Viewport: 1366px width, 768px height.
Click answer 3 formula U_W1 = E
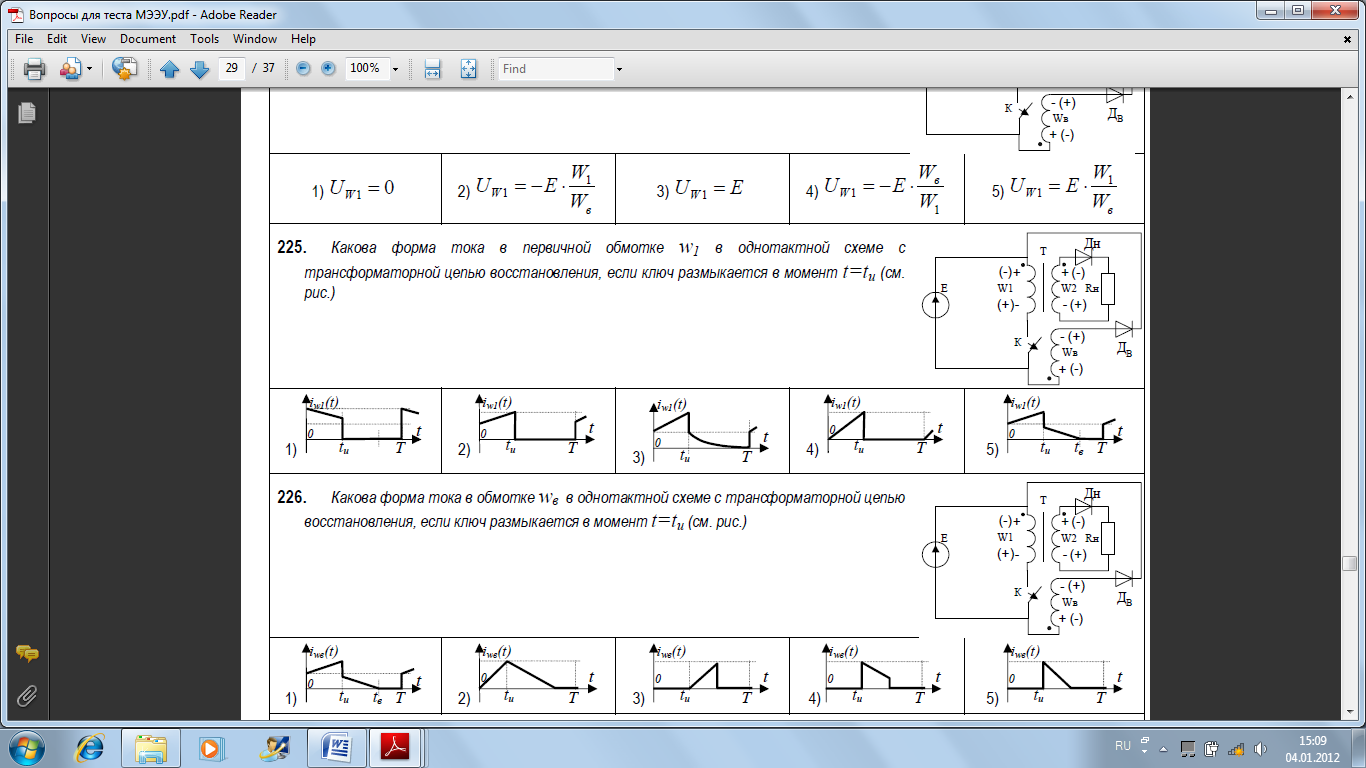tap(699, 187)
